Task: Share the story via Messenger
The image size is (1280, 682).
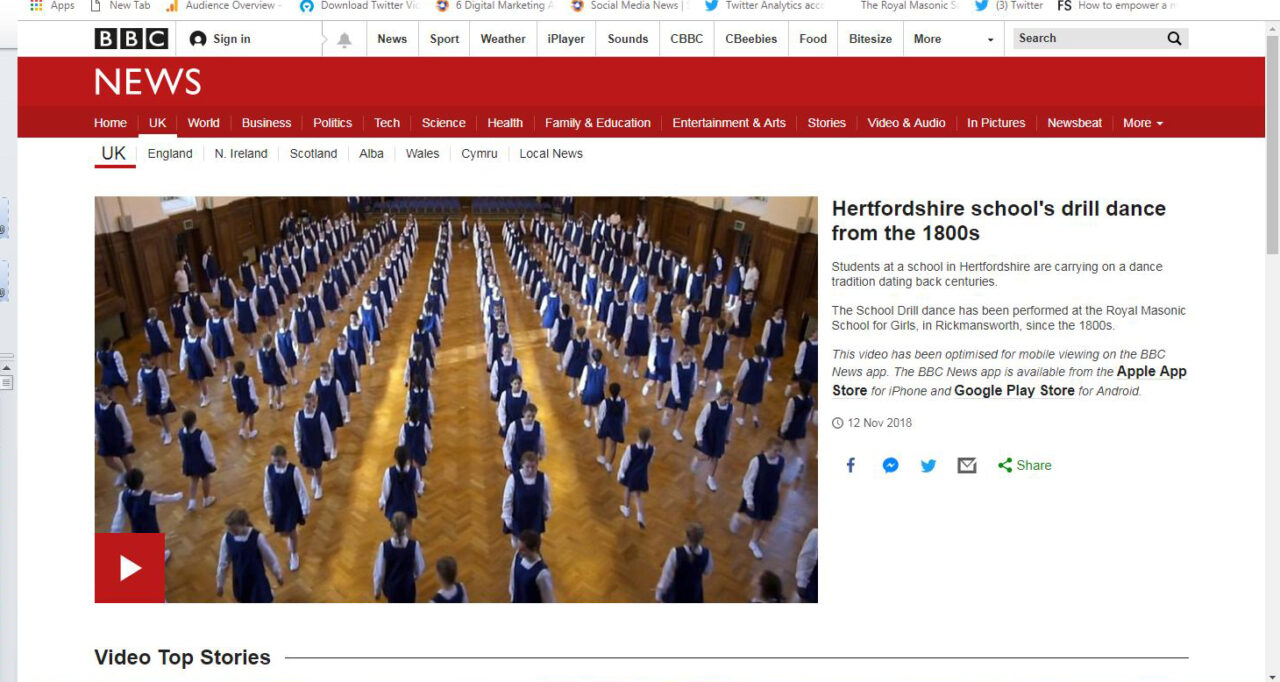Action: click(x=890, y=464)
